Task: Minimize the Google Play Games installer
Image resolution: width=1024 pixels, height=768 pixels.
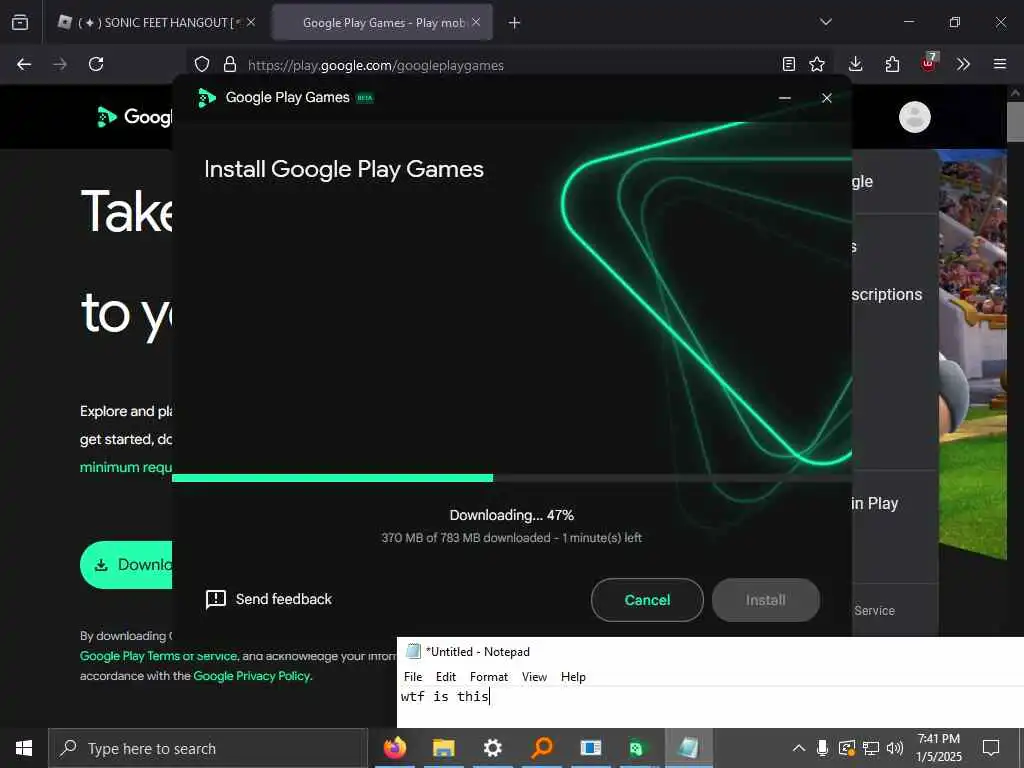Action: coord(785,98)
